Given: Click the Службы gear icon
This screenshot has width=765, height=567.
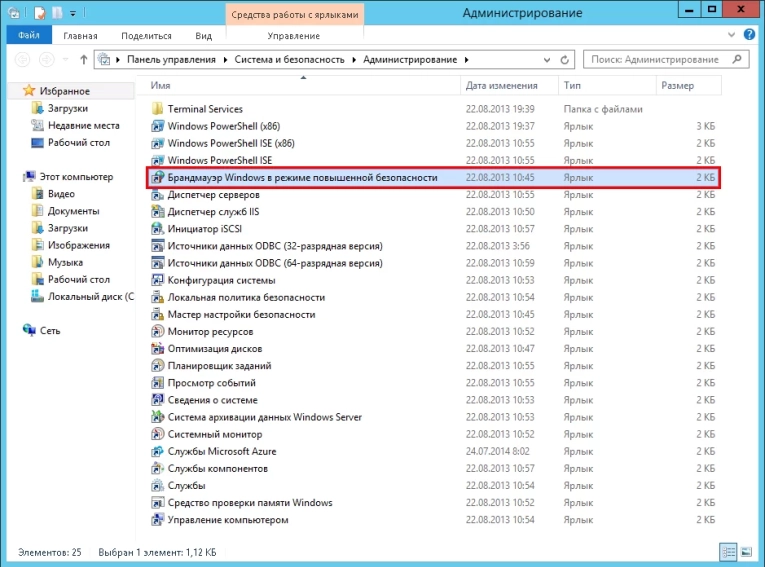Looking at the screenshot, I should coord(157,486).
